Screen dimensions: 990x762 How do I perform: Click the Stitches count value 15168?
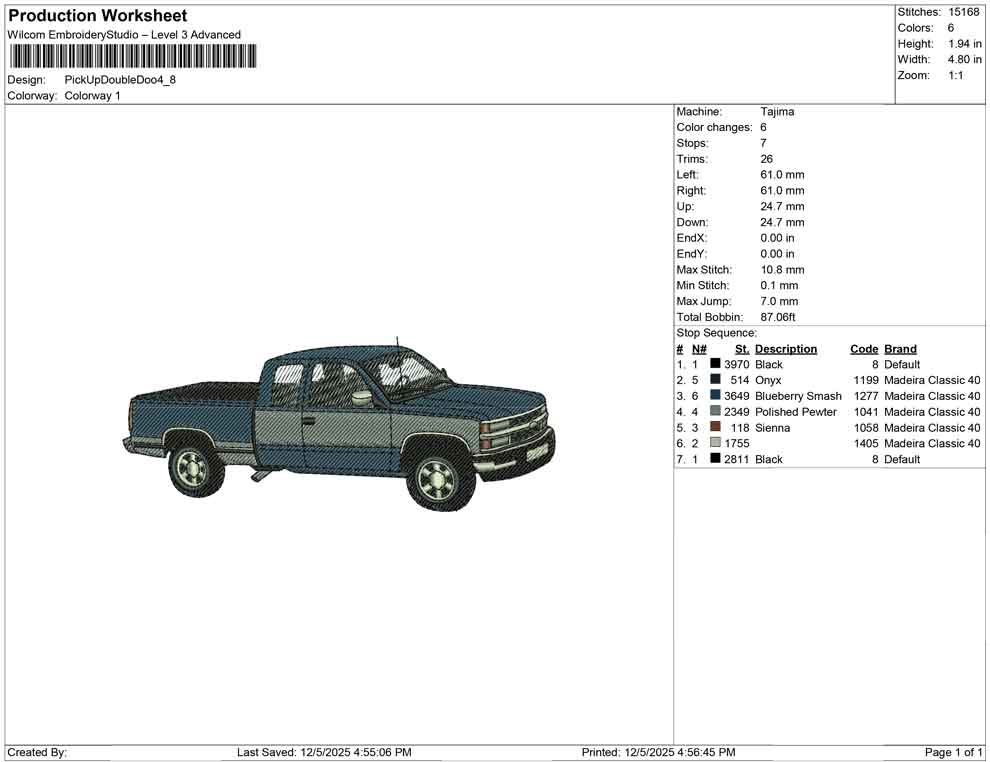tap(964, 12)
